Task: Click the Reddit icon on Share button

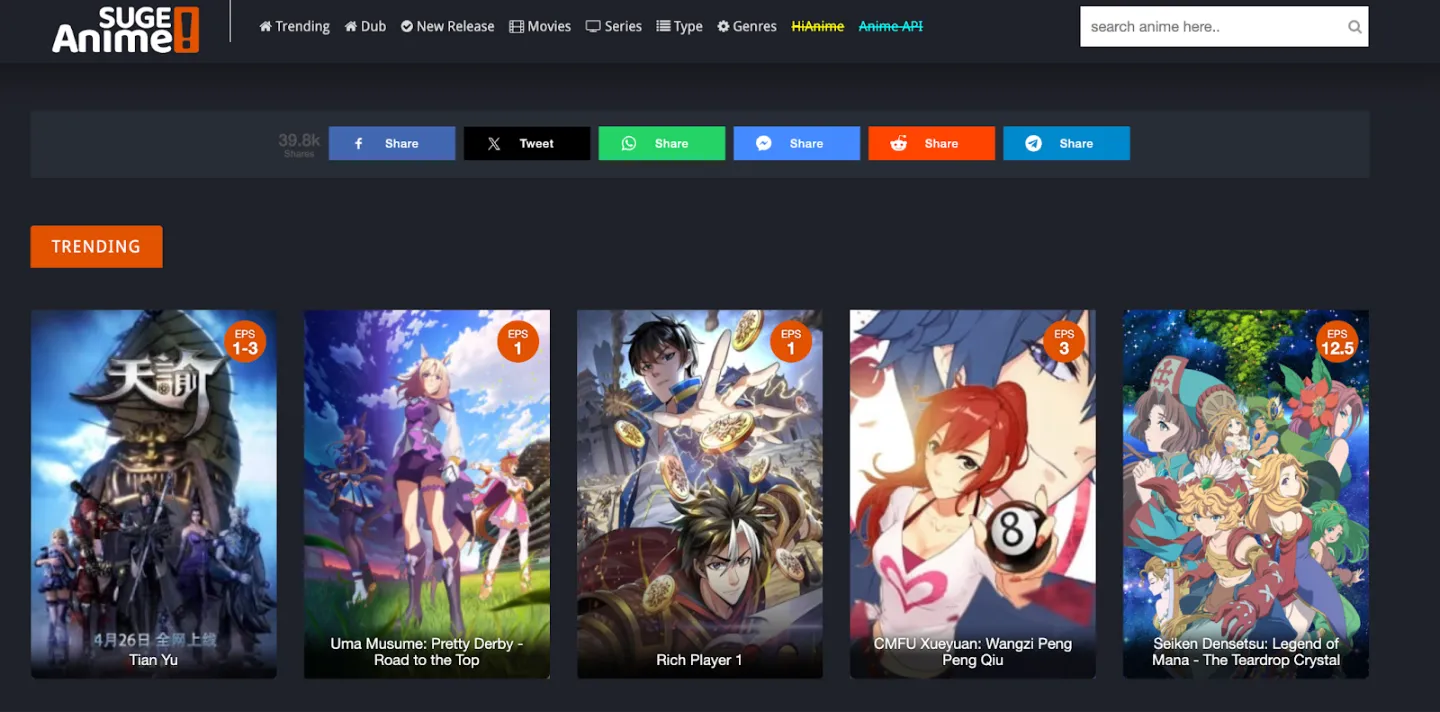Action: coord(899,143)
